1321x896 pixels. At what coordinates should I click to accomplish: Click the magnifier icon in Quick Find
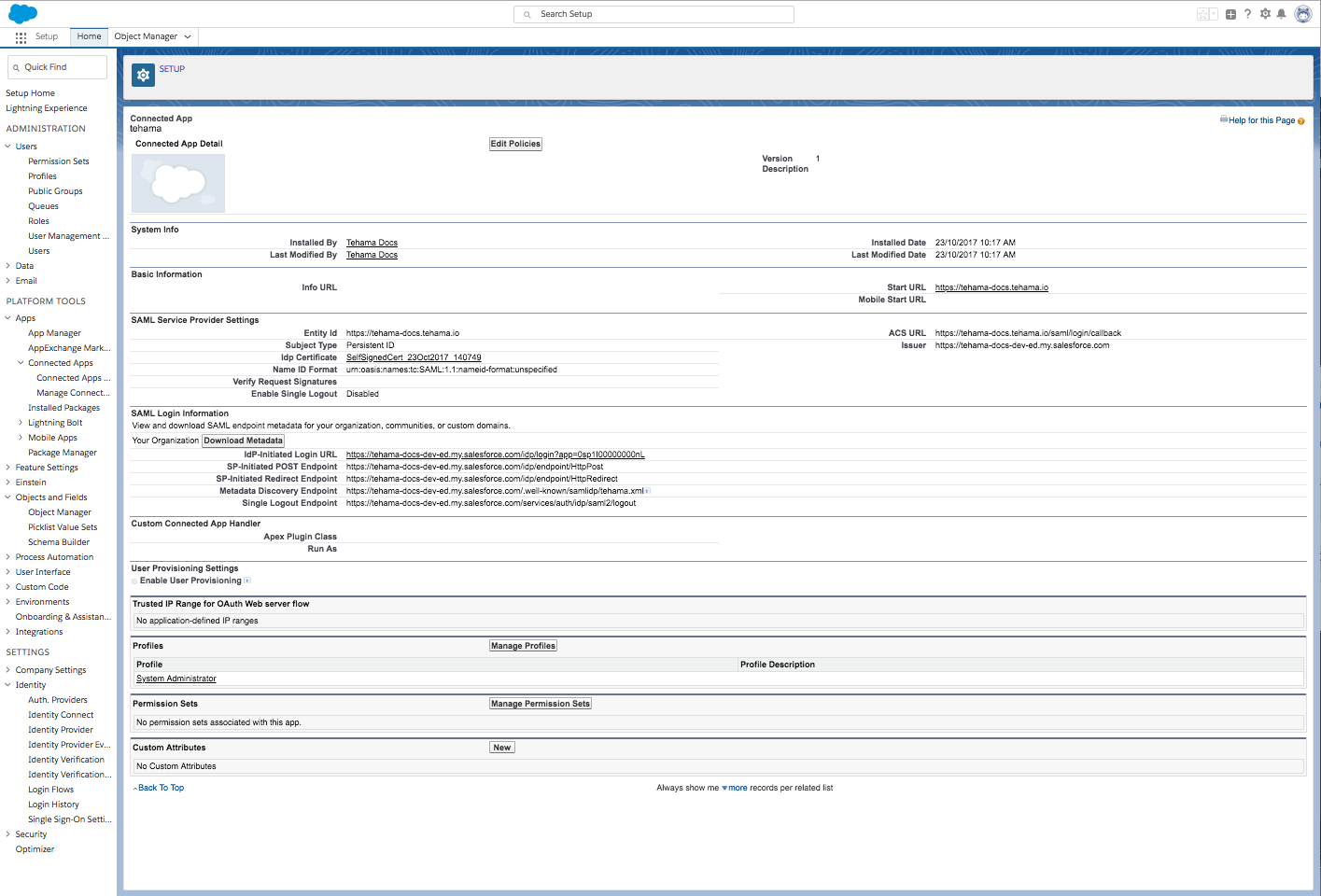(x=16, y=67)
